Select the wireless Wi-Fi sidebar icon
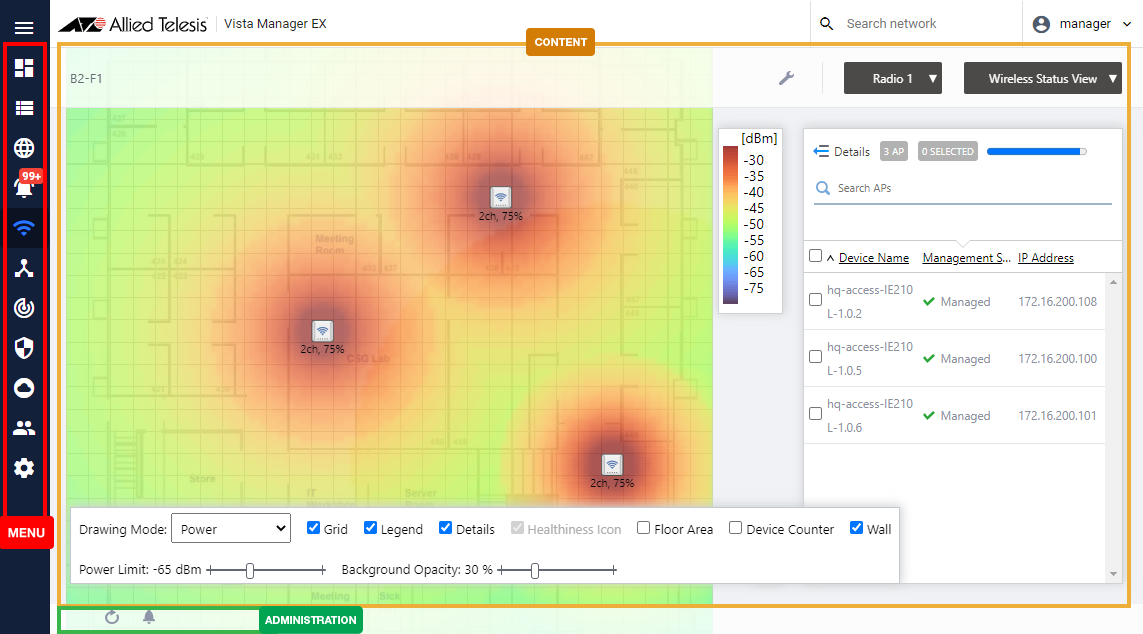This screenshot has height=634, width=1143. (24, 228)
